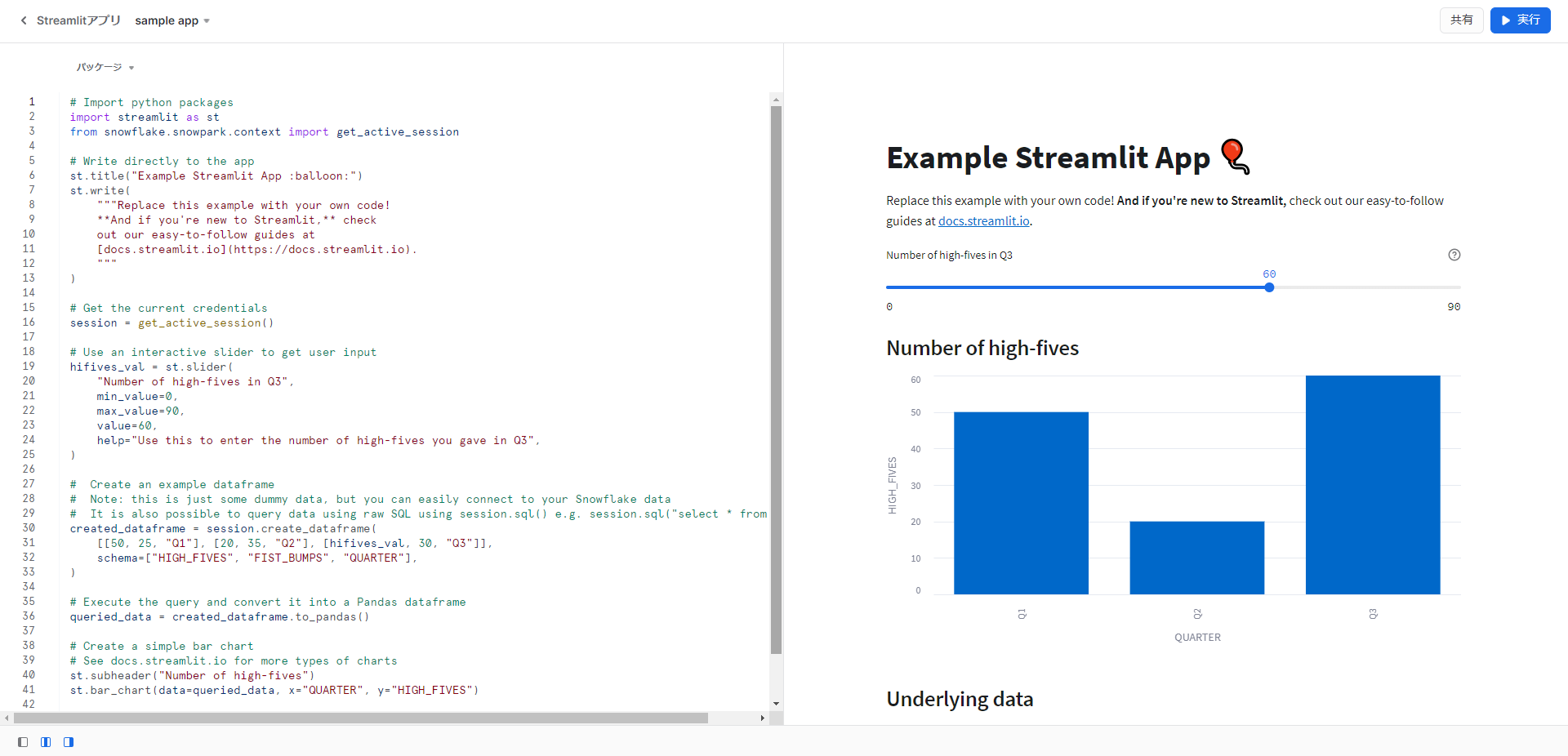The width and height of the screenshot is (1568, 756).
Task: Click the Q3 bar in the chart
Action: pyautogui.click(x=1372, y=485)
